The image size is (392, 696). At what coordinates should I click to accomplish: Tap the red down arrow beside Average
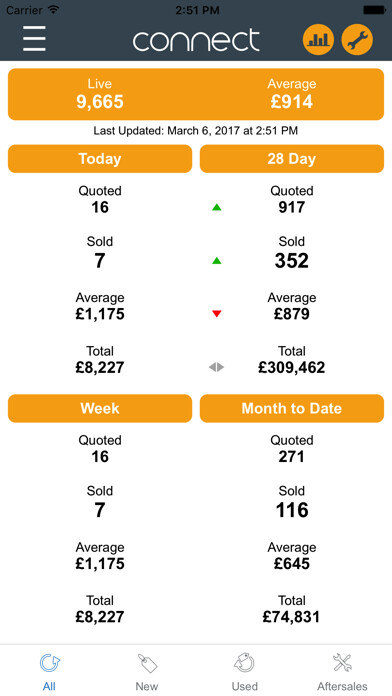[x=216, y=314]
